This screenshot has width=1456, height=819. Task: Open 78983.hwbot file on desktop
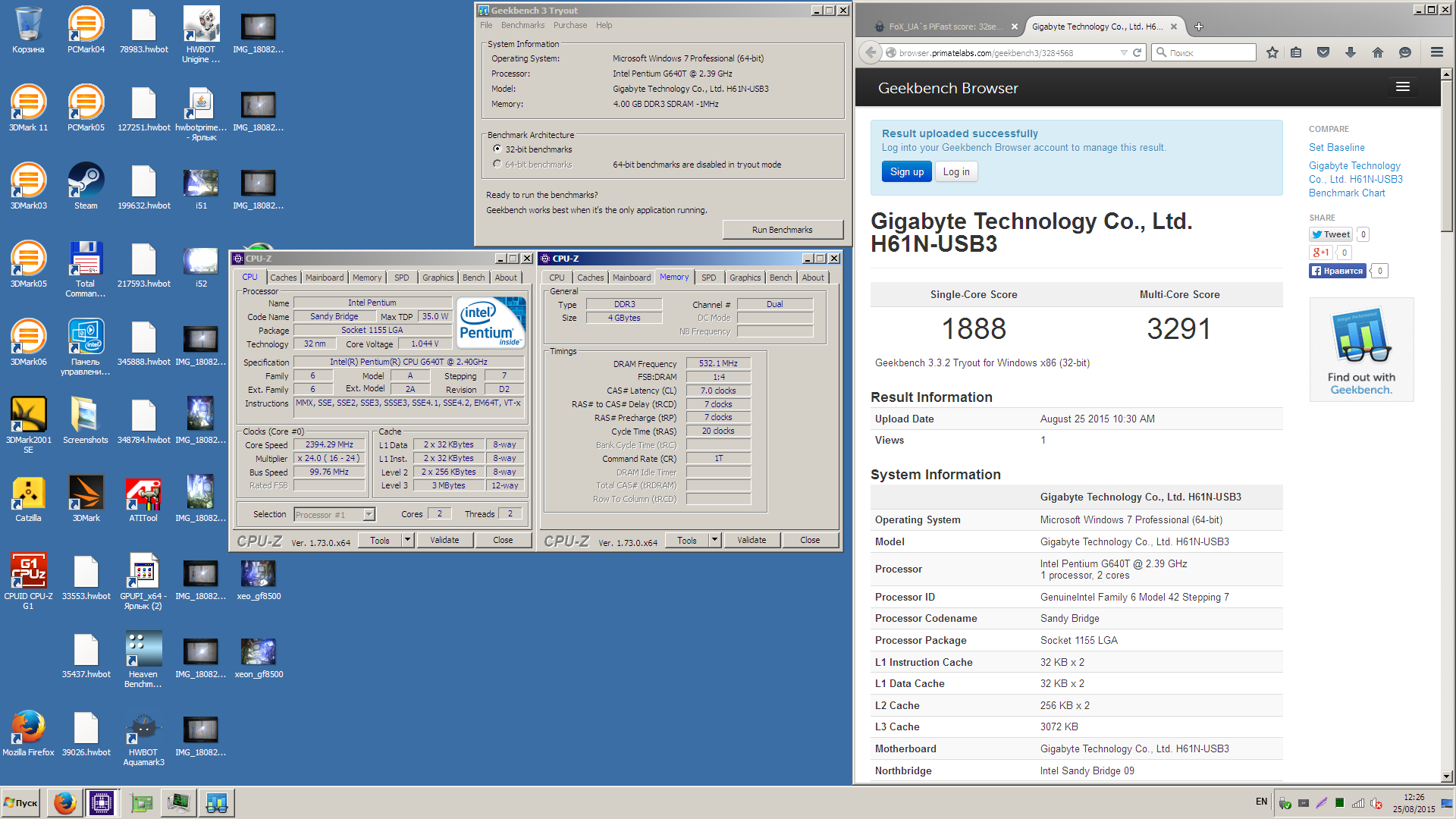(143, 30)
